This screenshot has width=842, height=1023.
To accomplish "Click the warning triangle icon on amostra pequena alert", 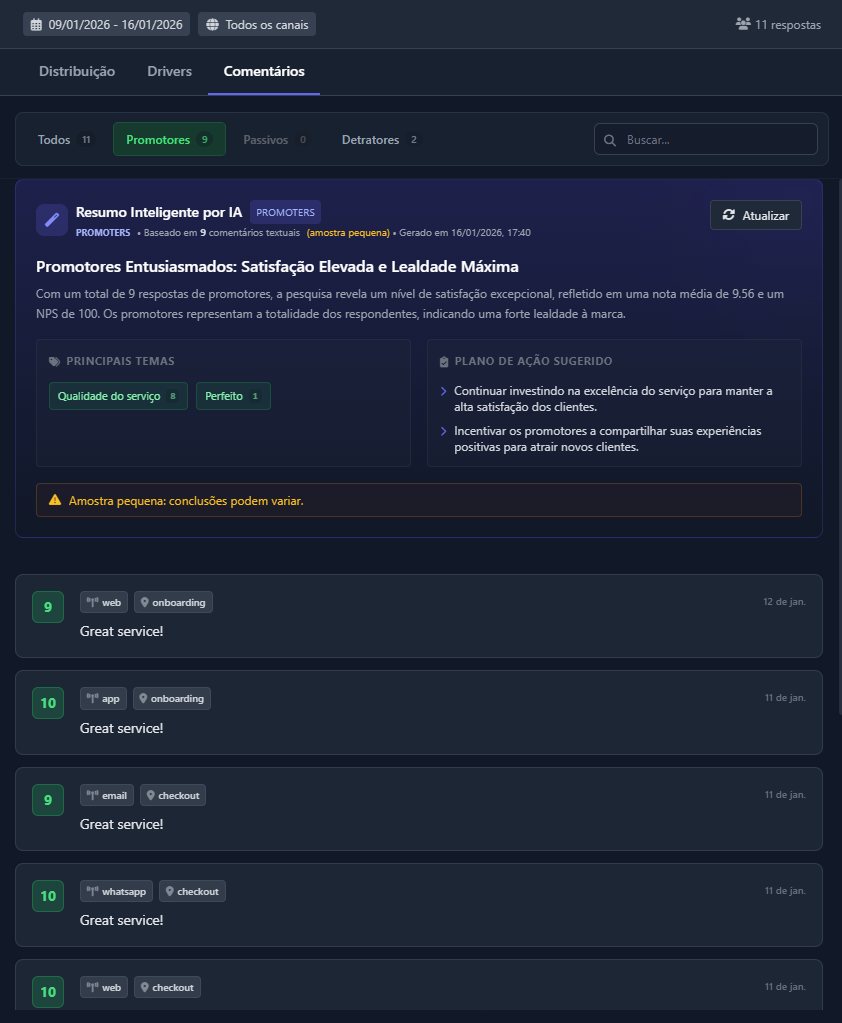I will (x=55, y=499).
